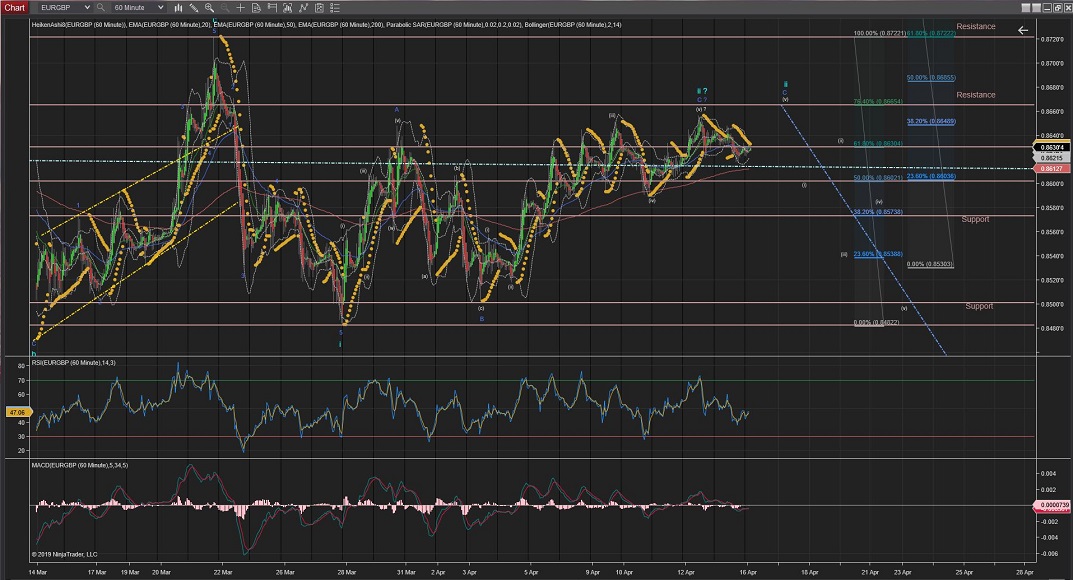Click the zoom in magnifier icon

[x=209, y=7]
